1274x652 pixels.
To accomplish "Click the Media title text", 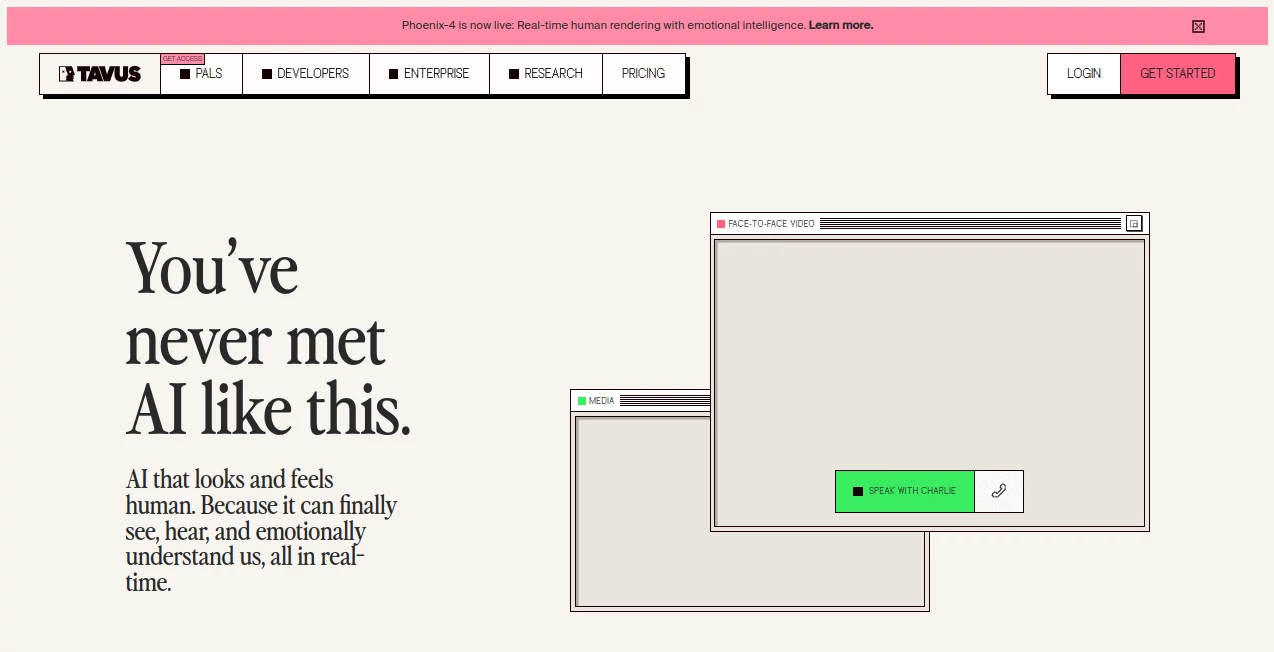I will click(x=601, y=401).
